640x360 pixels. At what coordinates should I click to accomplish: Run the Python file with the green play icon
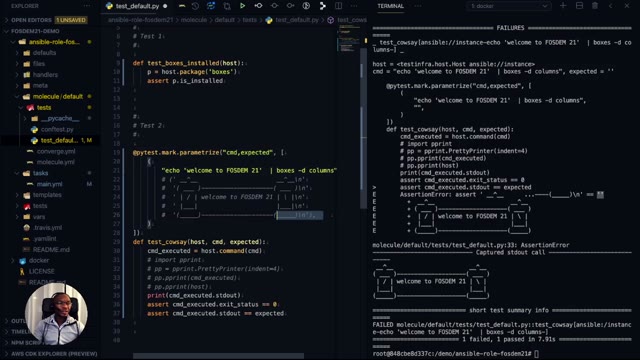pos(242,6)
